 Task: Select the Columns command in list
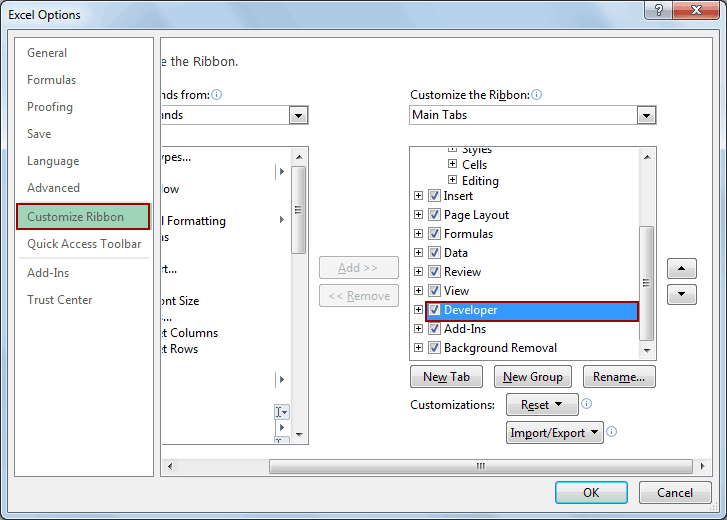(191, 333)
